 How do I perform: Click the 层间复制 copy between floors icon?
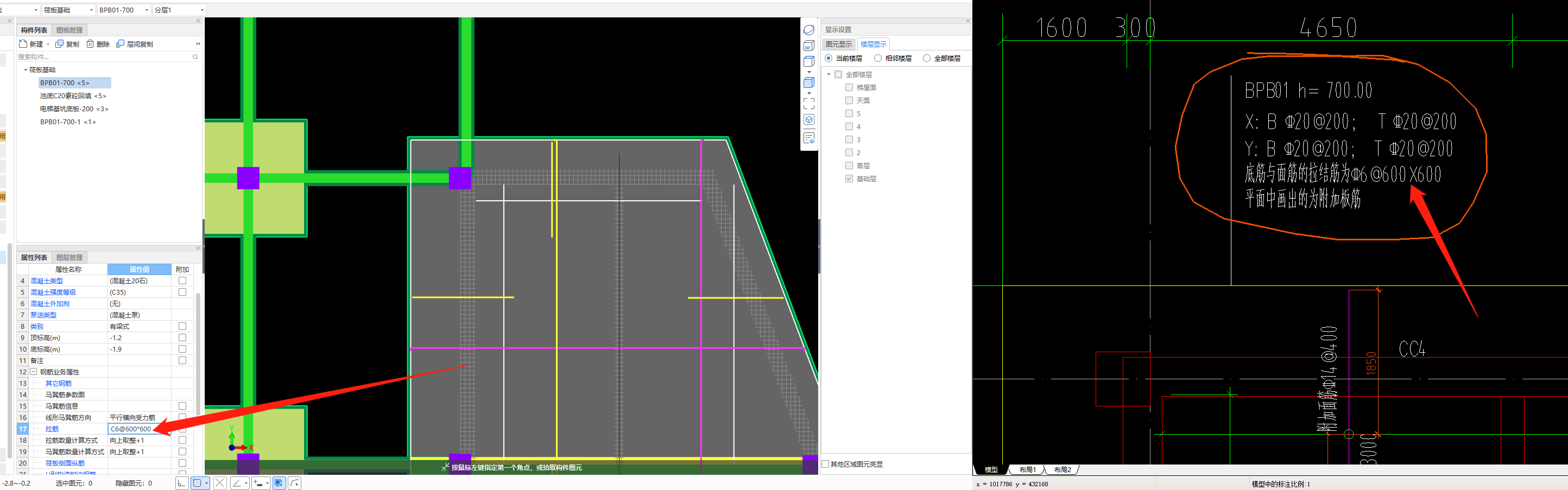[120, 44]
